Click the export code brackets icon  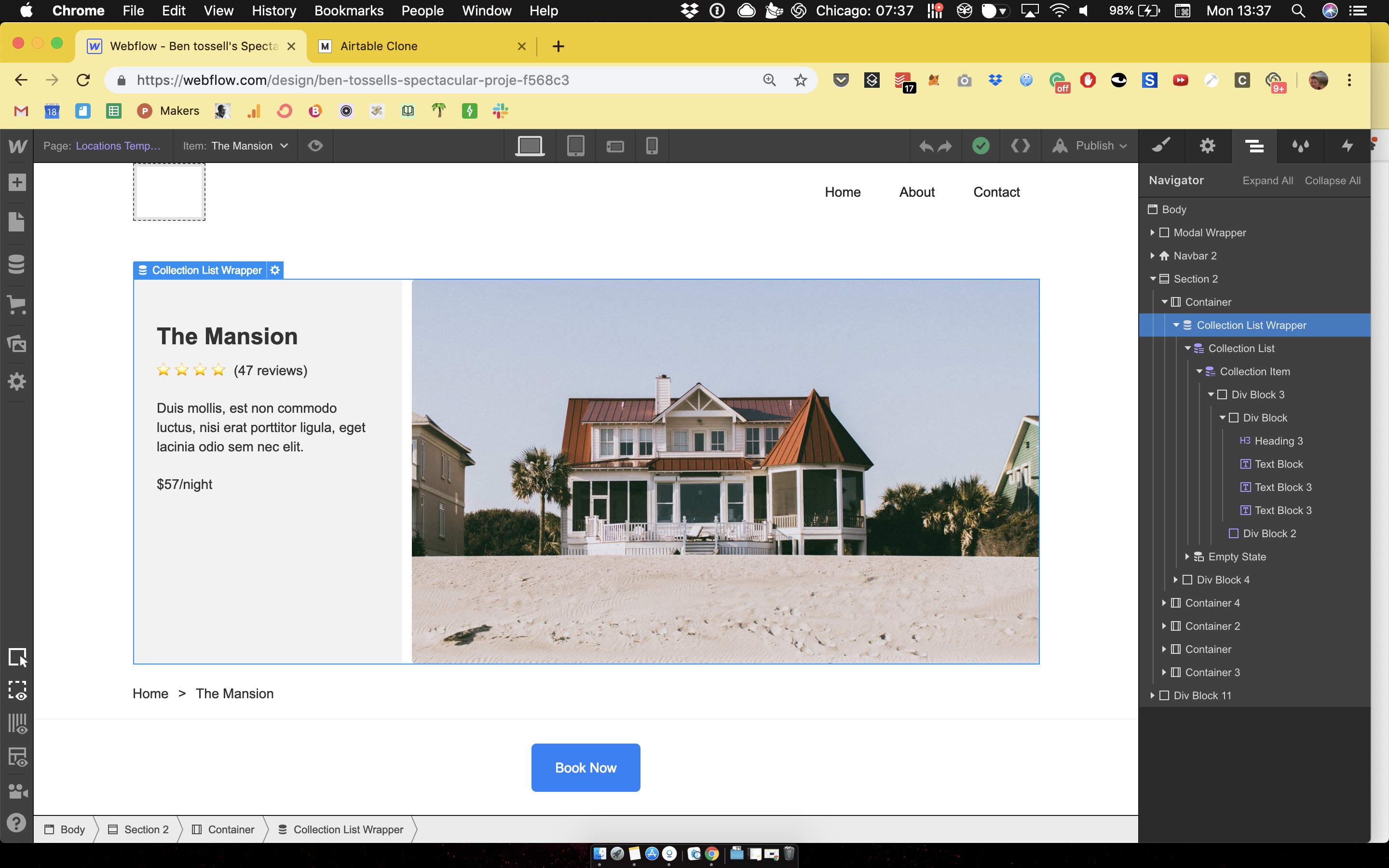(1020, 146)
